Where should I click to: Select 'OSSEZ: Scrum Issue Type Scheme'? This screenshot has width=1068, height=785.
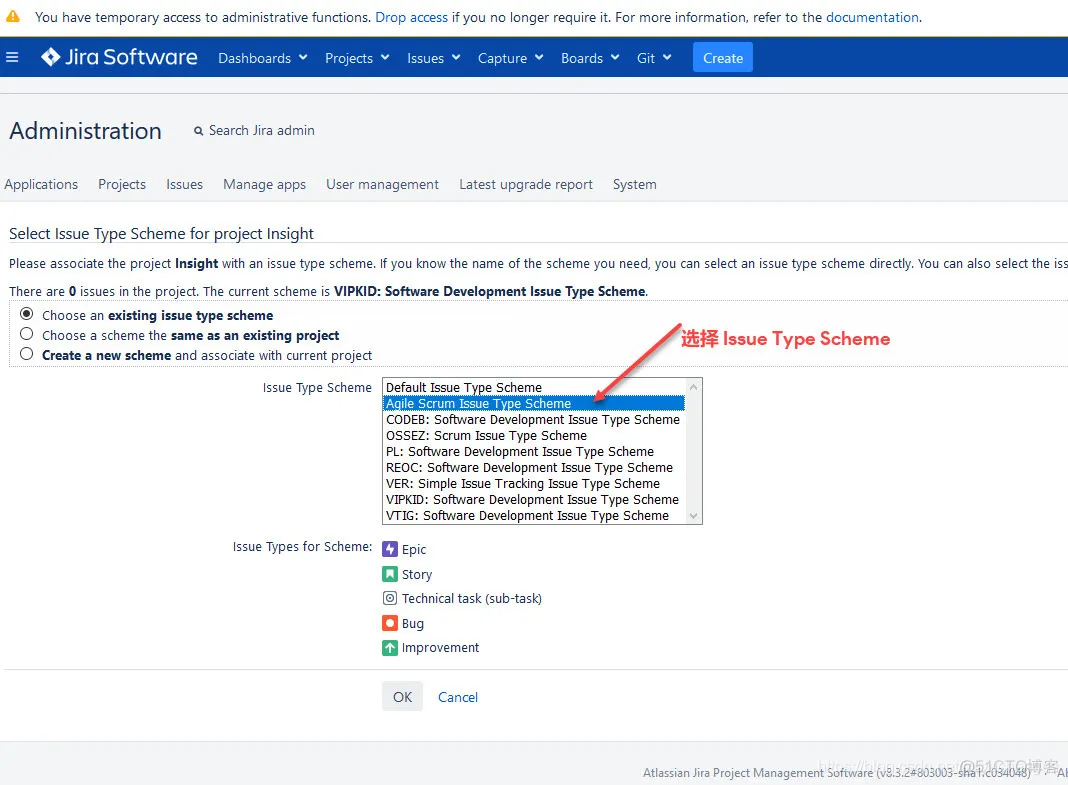(x=533, y=436)
